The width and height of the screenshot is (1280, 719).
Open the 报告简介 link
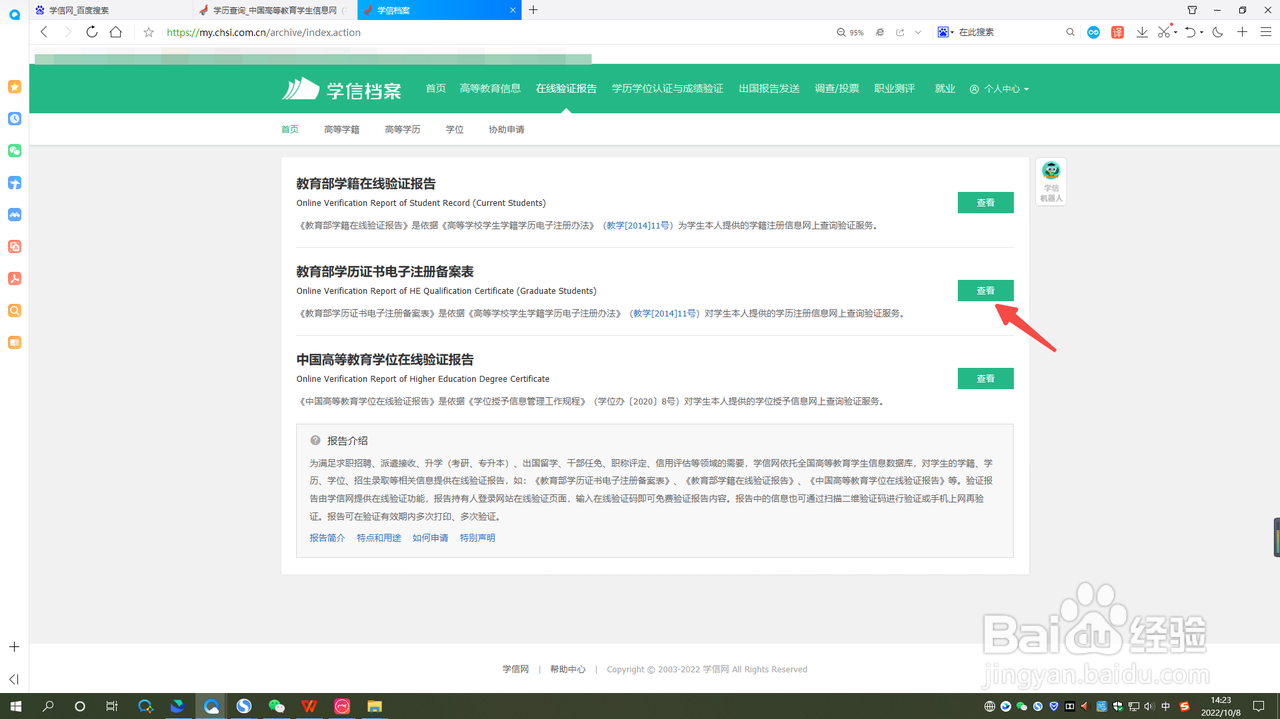(x=326, y=537)
